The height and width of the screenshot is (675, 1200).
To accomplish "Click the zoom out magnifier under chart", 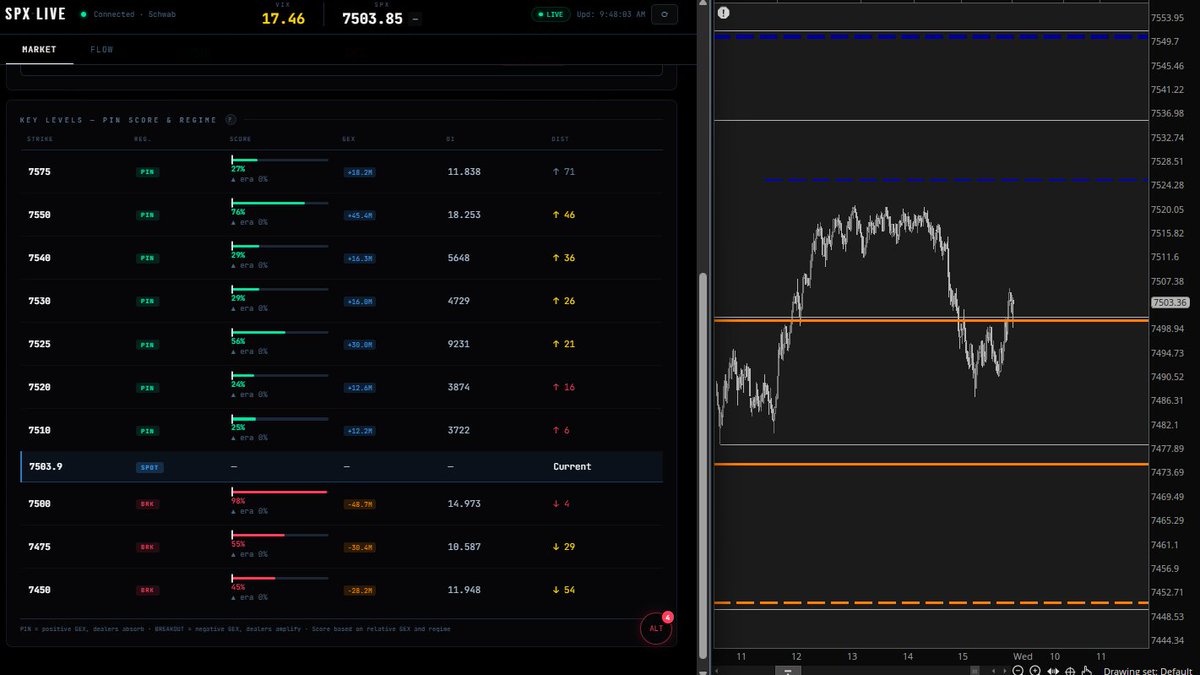I will [1016, 670].
